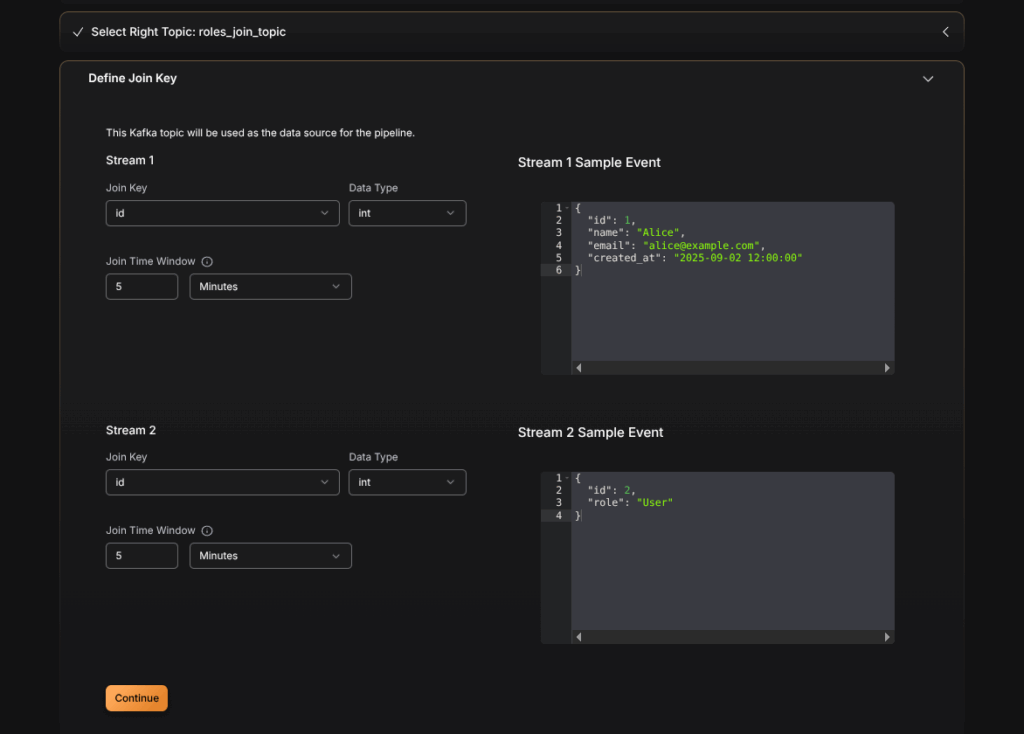Click the Stream 2 Join Time Window info icon

click(207, 531)
